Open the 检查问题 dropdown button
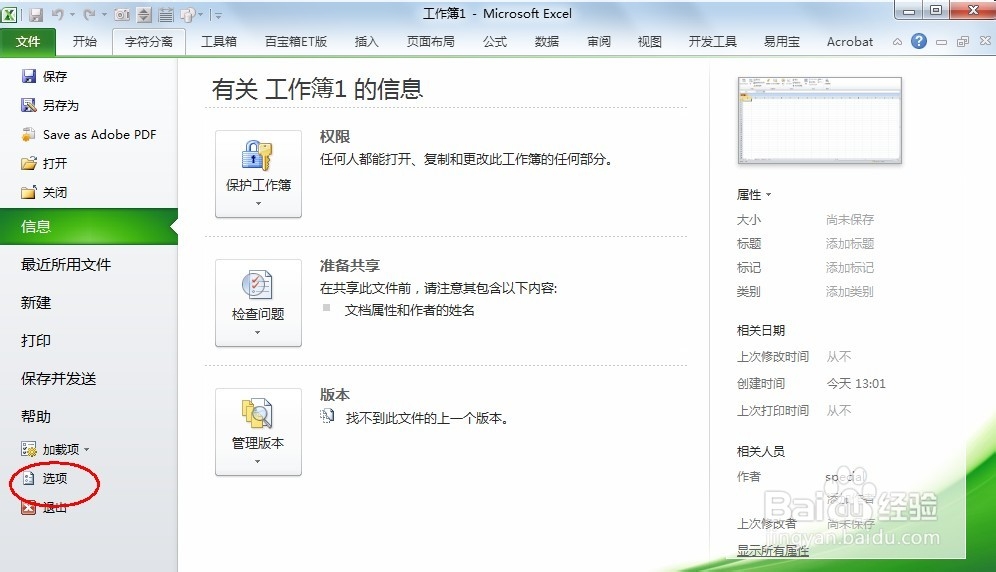The image size is (996, 572). coord(259,303)
